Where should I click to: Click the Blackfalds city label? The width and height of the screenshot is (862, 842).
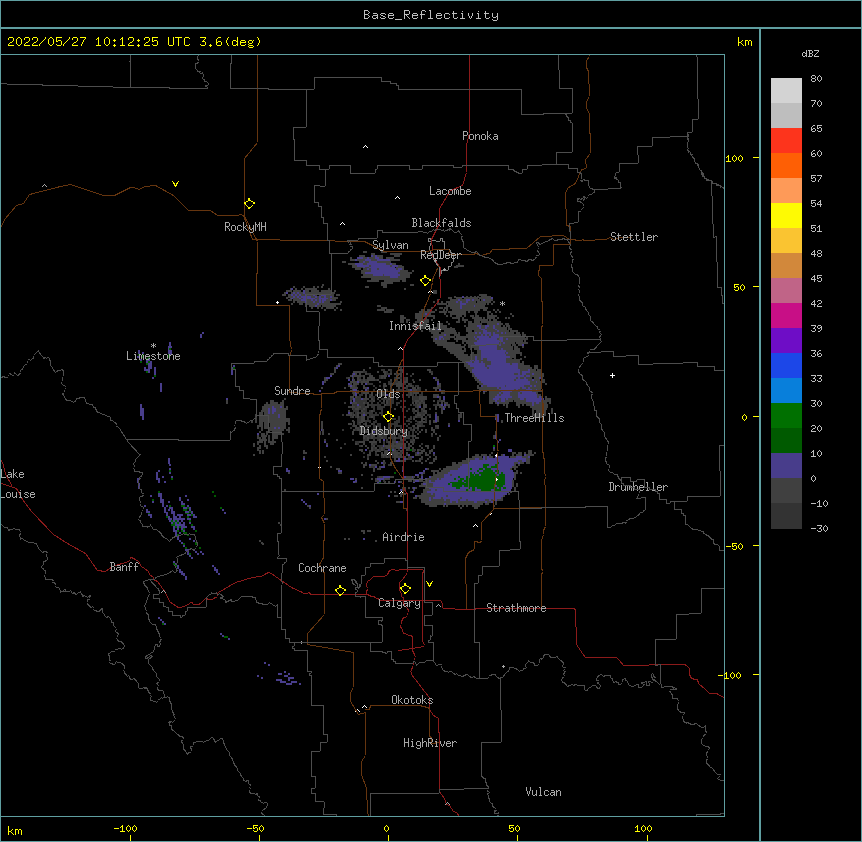point(441,223)
